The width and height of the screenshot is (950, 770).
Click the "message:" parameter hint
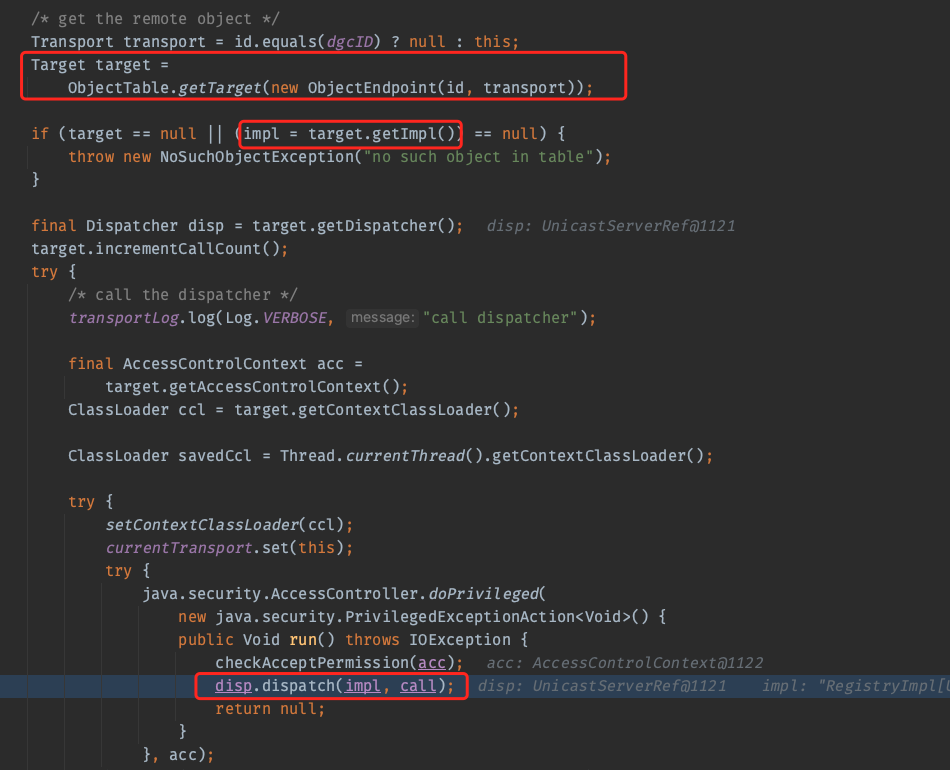tap(382, 318)
